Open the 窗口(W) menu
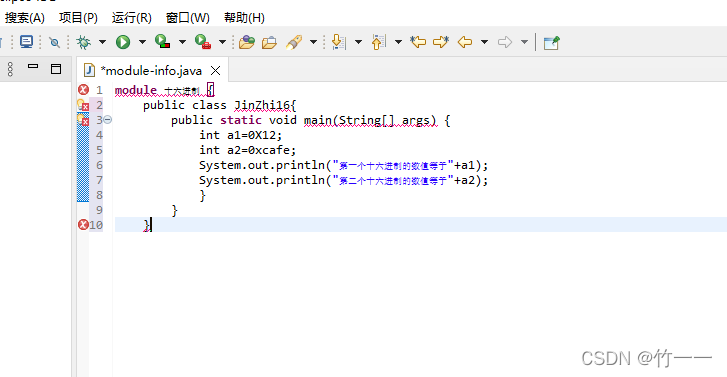Viewport: 727px width, 377px height. click(188, 18)
